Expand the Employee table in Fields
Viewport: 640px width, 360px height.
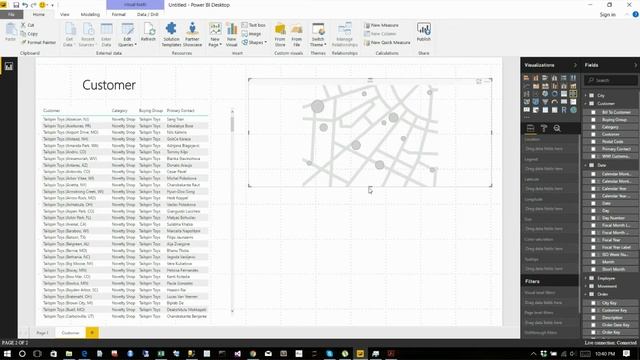click(x=586, y=278)
